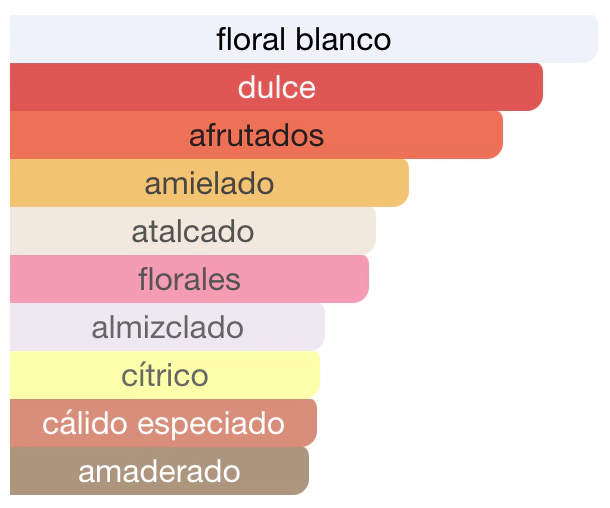This screenshot has height=508, width=610.
Task: Click the word 'amaderado'
Action: pyautogui.click(x=160, y=471)
